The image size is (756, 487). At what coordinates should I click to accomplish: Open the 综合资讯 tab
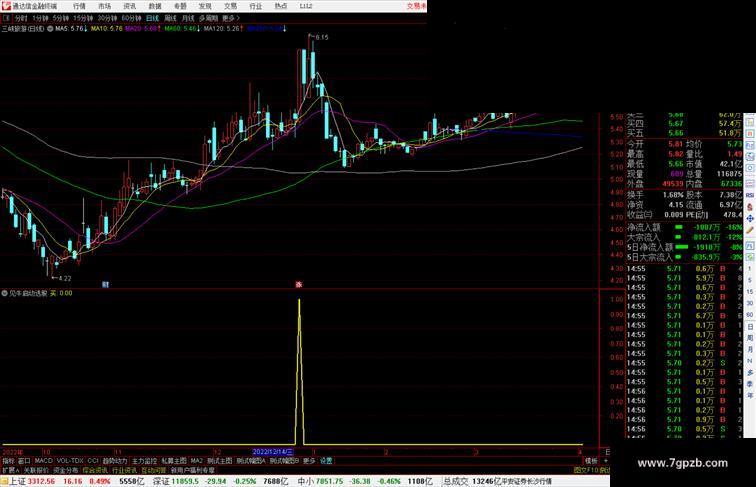tap(95, 470)
